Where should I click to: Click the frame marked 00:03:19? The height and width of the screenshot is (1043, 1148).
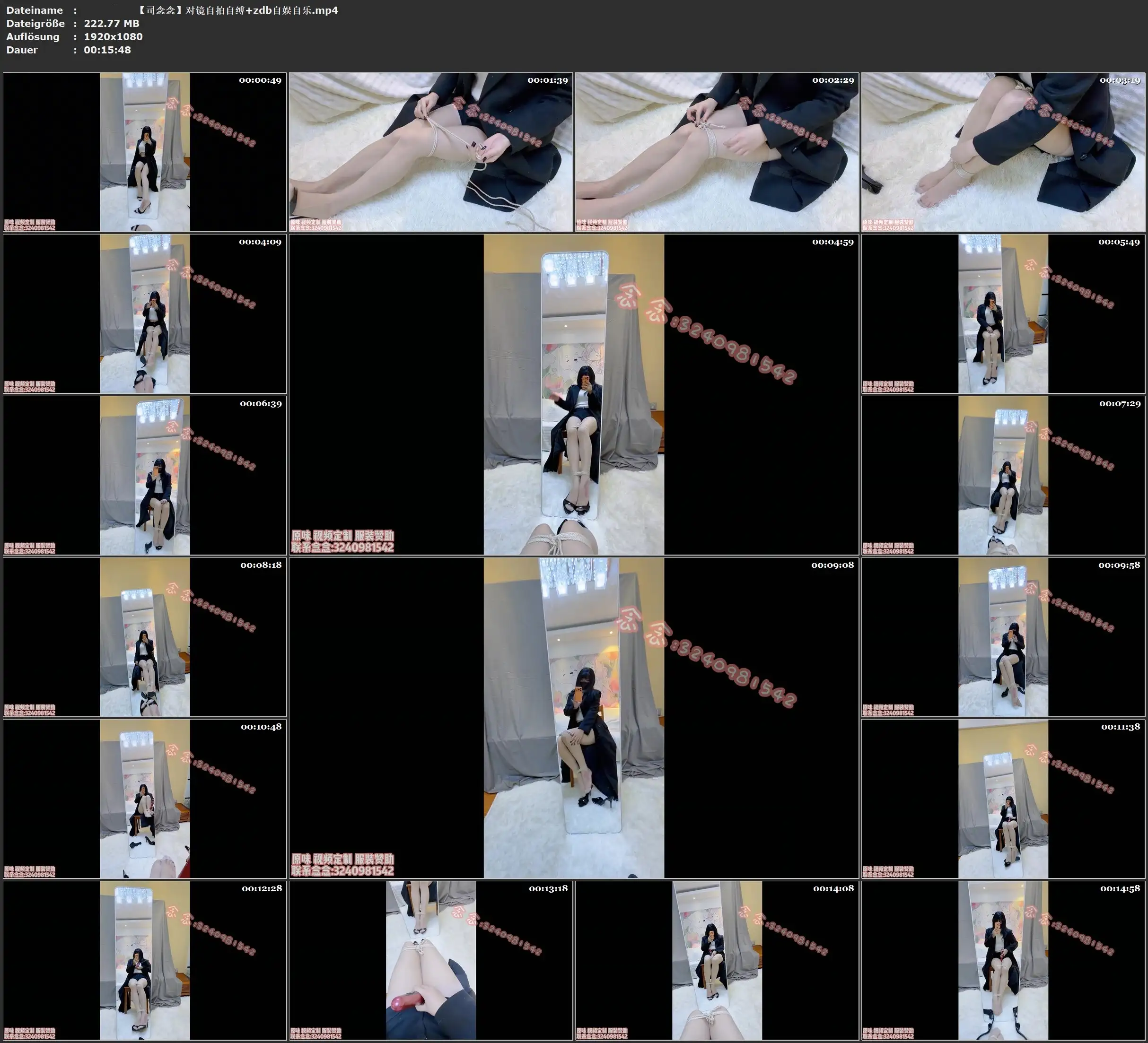pos(1003,152)
